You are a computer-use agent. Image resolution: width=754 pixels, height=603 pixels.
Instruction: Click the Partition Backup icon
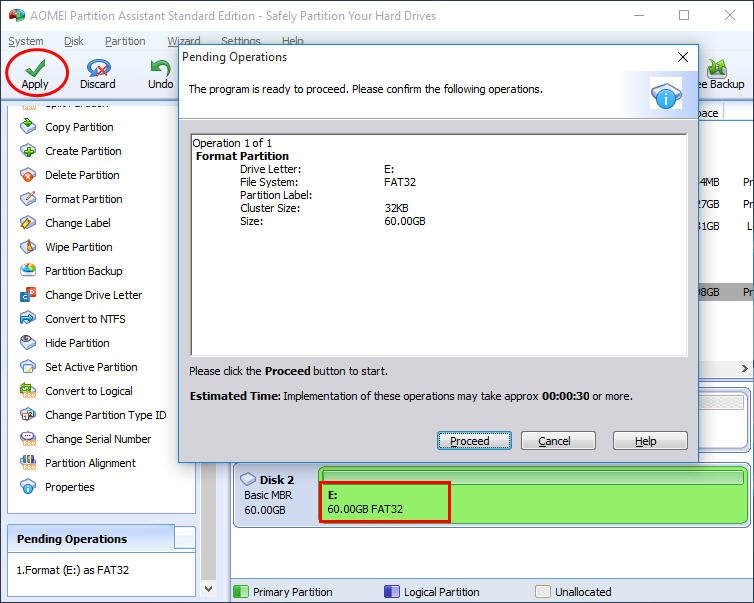(28, 271)
